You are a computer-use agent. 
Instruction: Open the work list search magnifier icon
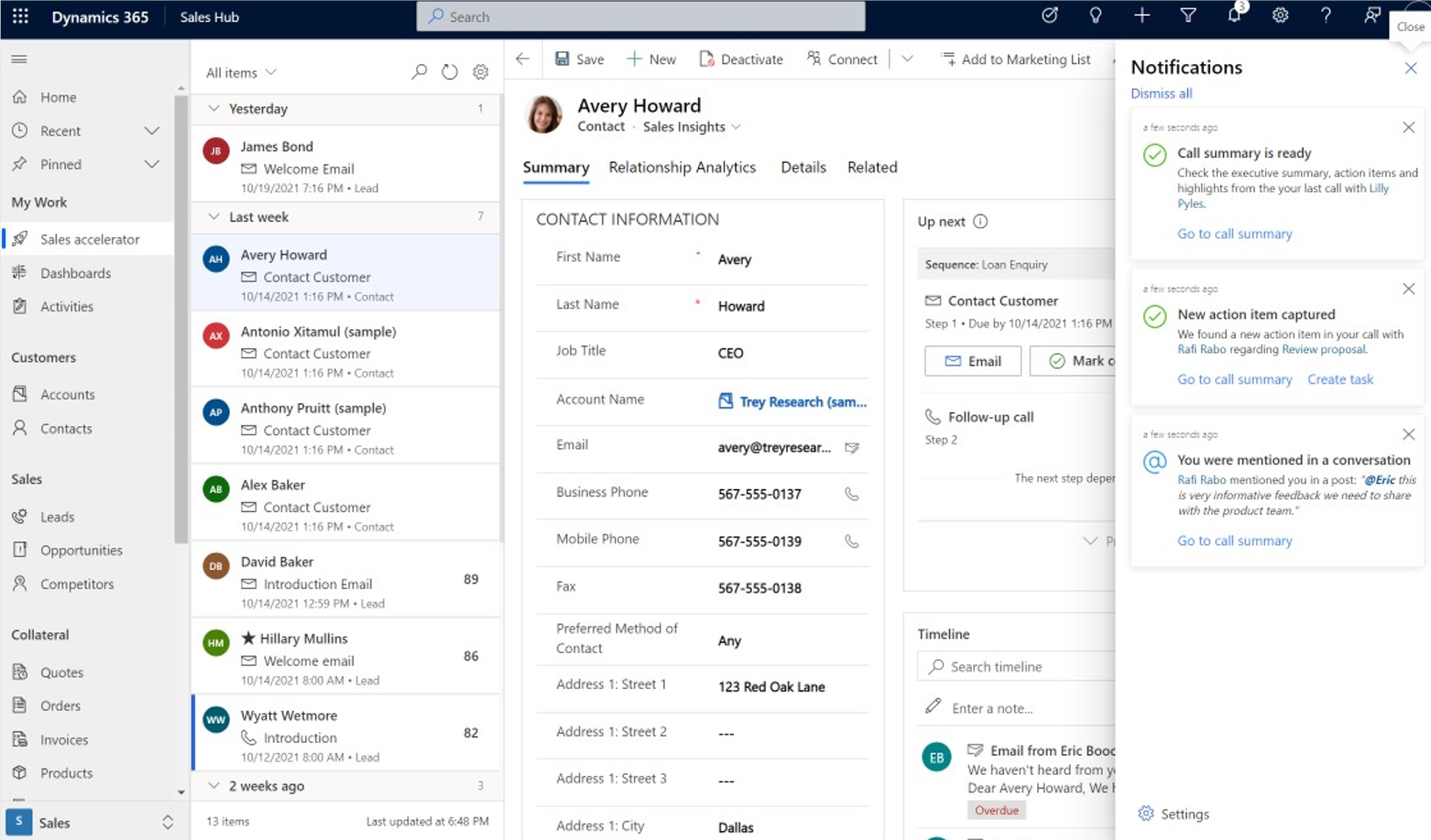click(x=419, y=72)
